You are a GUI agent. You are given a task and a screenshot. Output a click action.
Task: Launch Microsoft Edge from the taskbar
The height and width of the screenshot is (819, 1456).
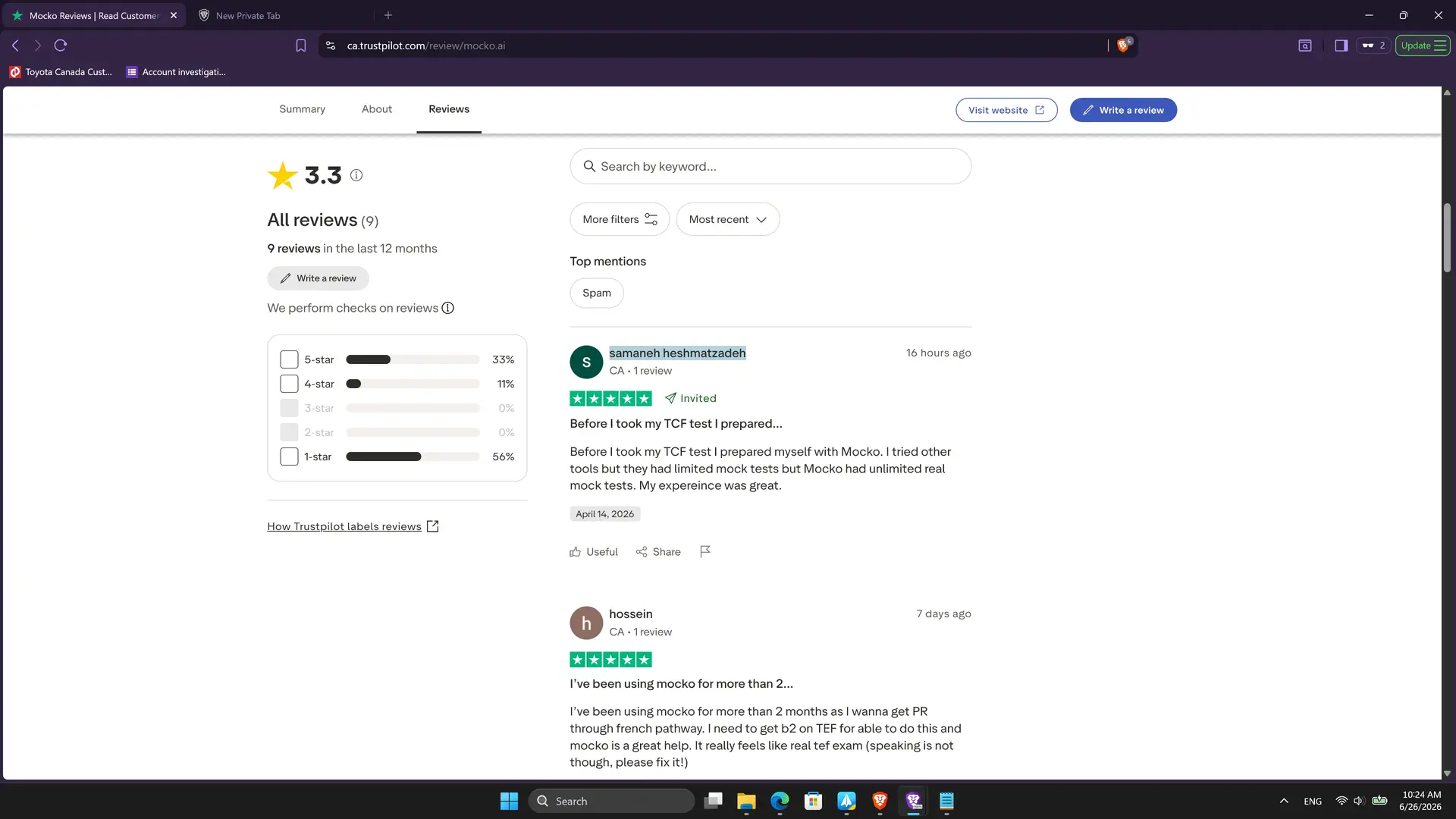pos(780,801)
